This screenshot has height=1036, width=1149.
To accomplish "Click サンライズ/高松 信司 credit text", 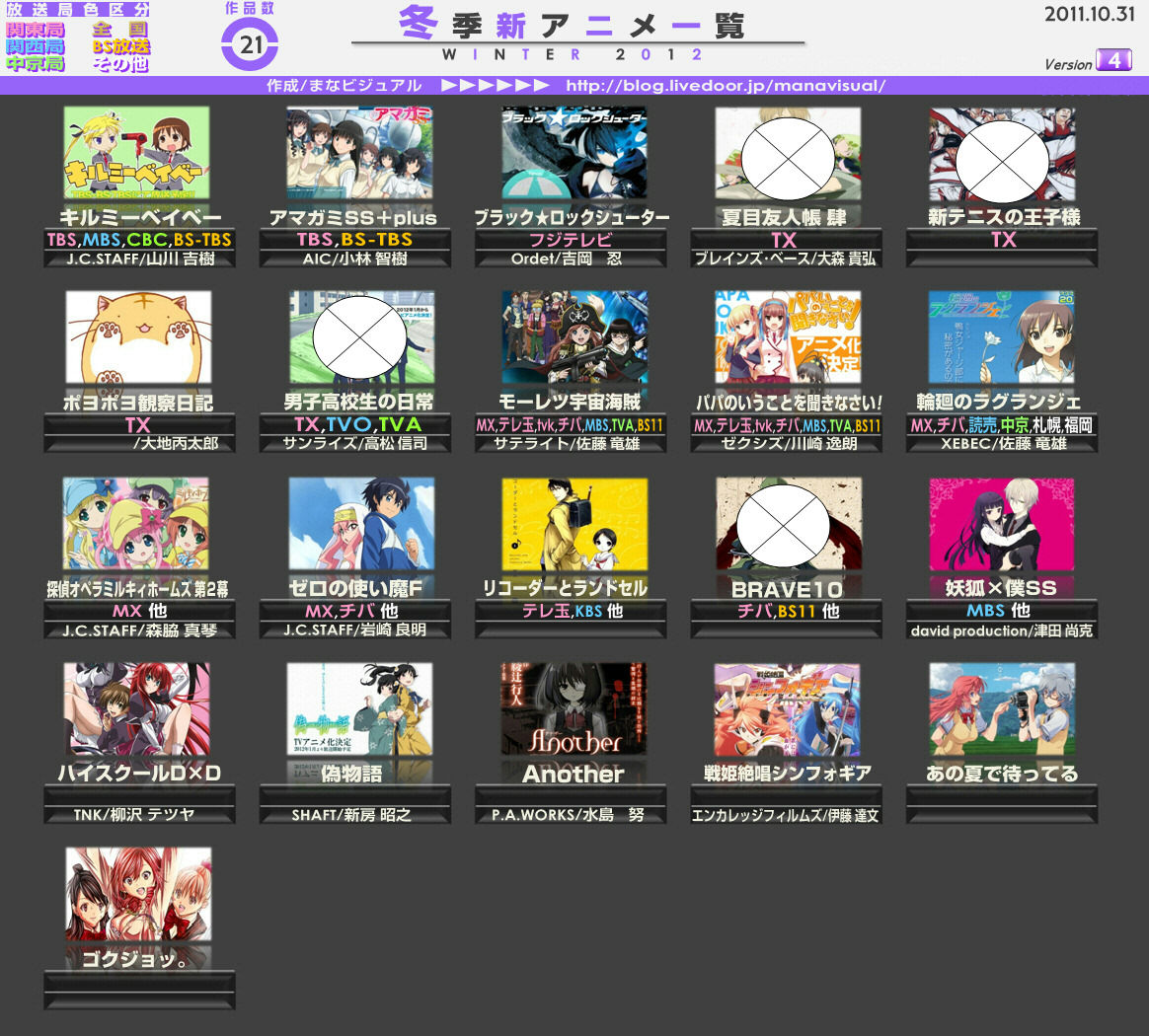I will coord(354,443).
